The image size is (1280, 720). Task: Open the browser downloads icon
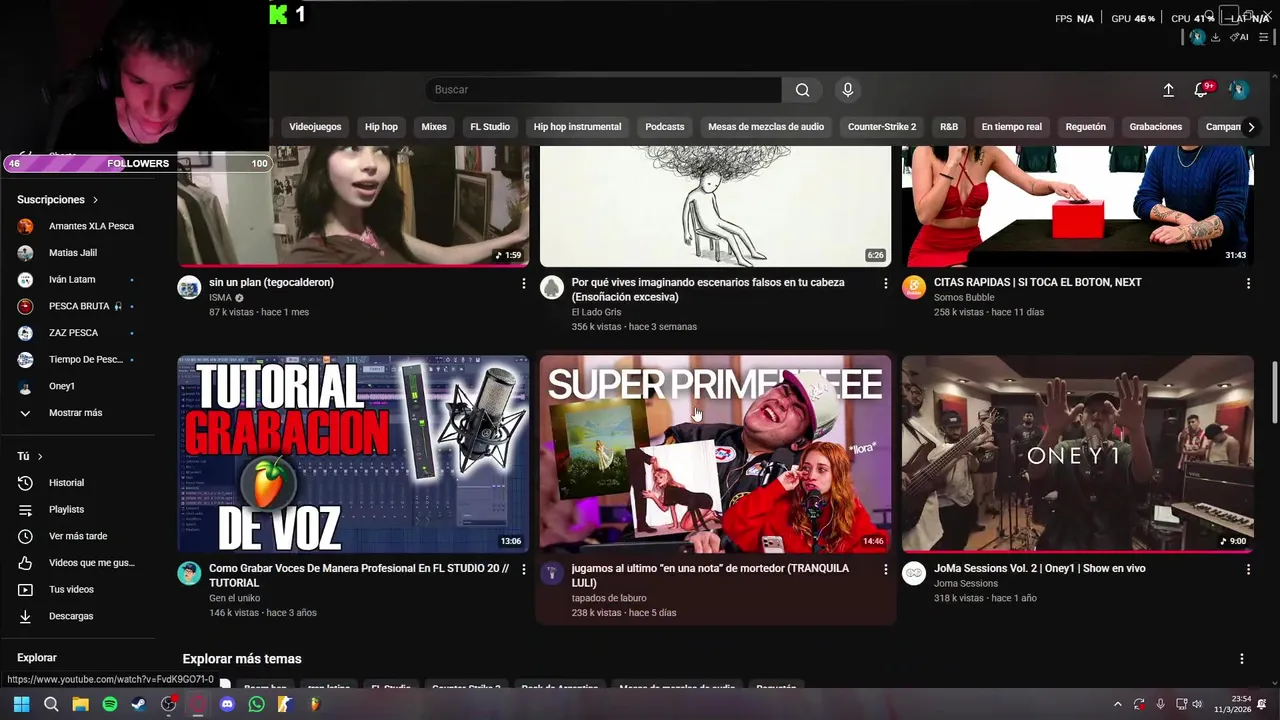point(1215,37)
